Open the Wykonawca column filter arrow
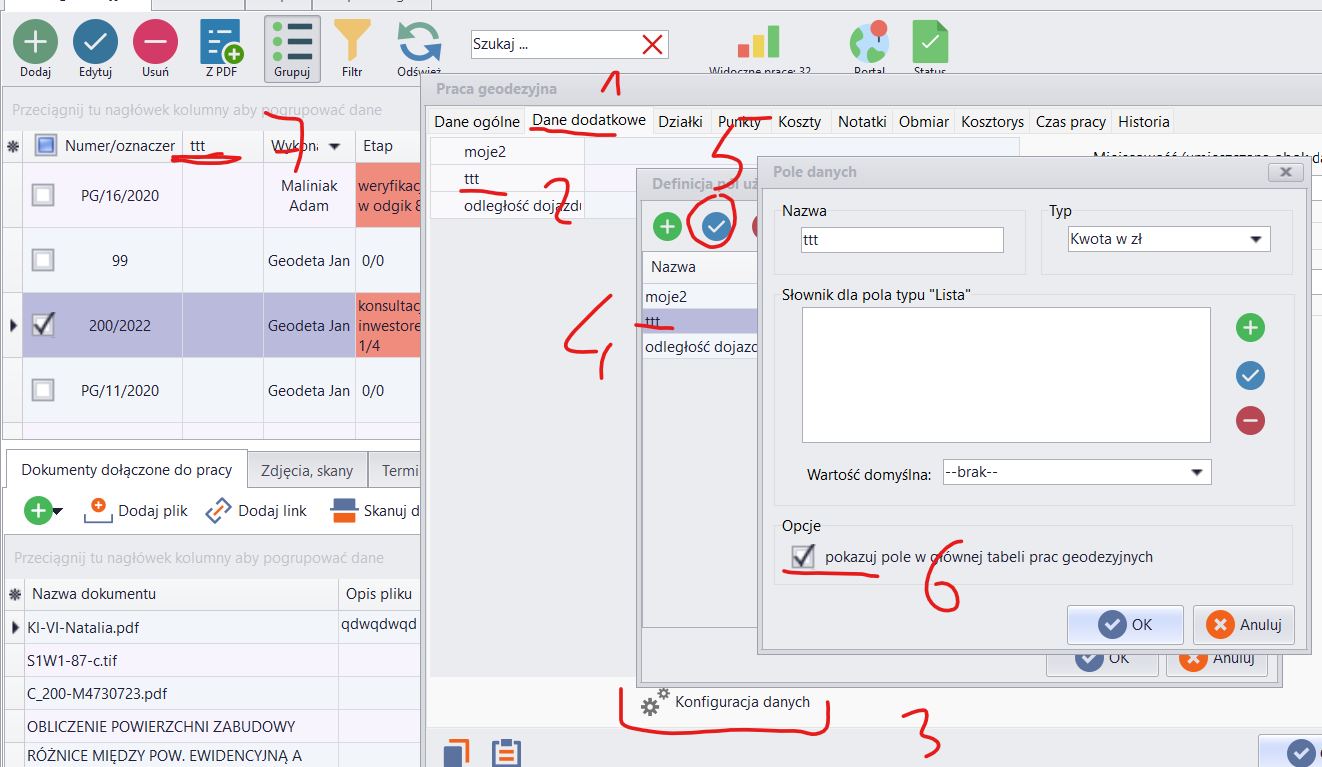The image size is (1322, 767). 334,147
